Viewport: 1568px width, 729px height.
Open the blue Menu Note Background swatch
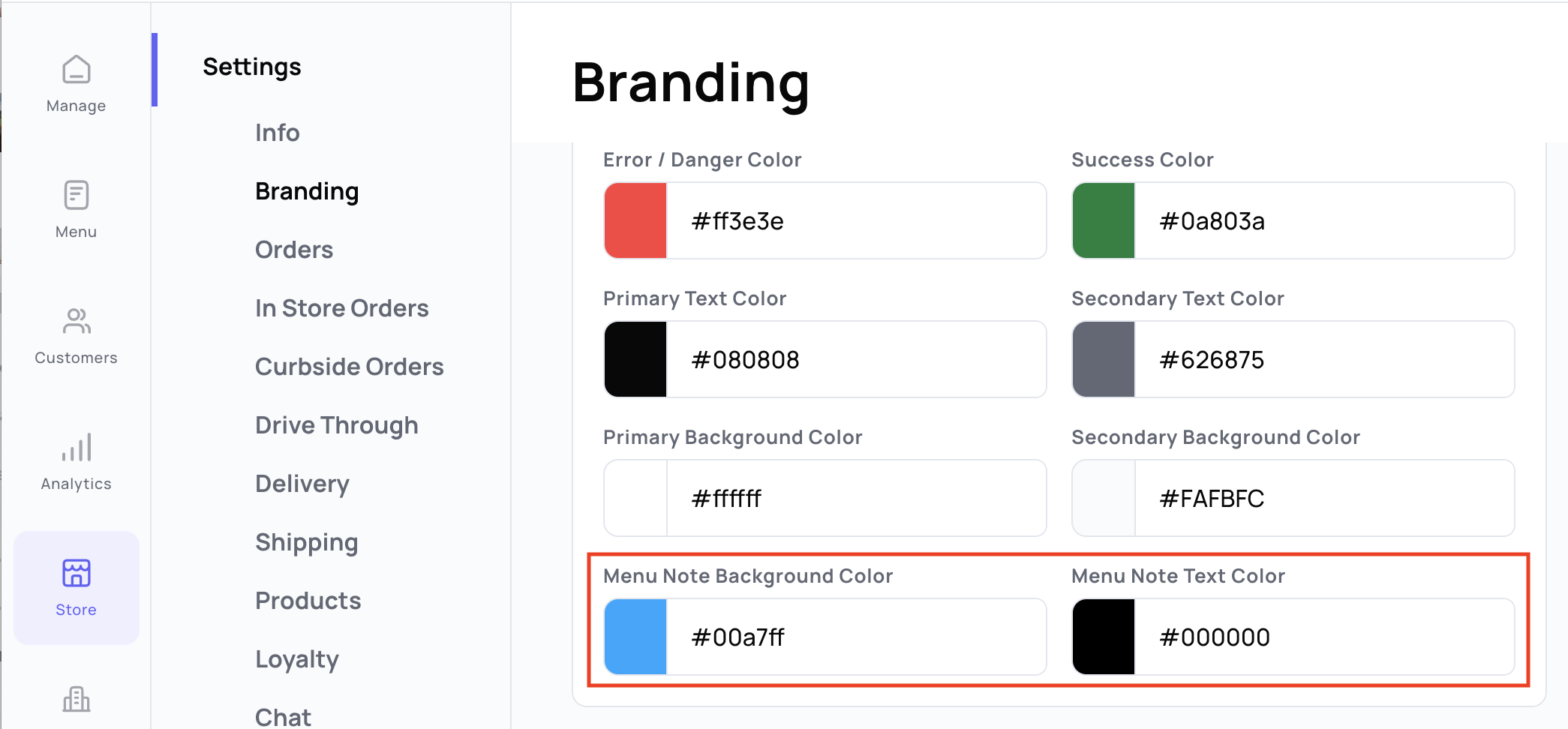[636, 637]
